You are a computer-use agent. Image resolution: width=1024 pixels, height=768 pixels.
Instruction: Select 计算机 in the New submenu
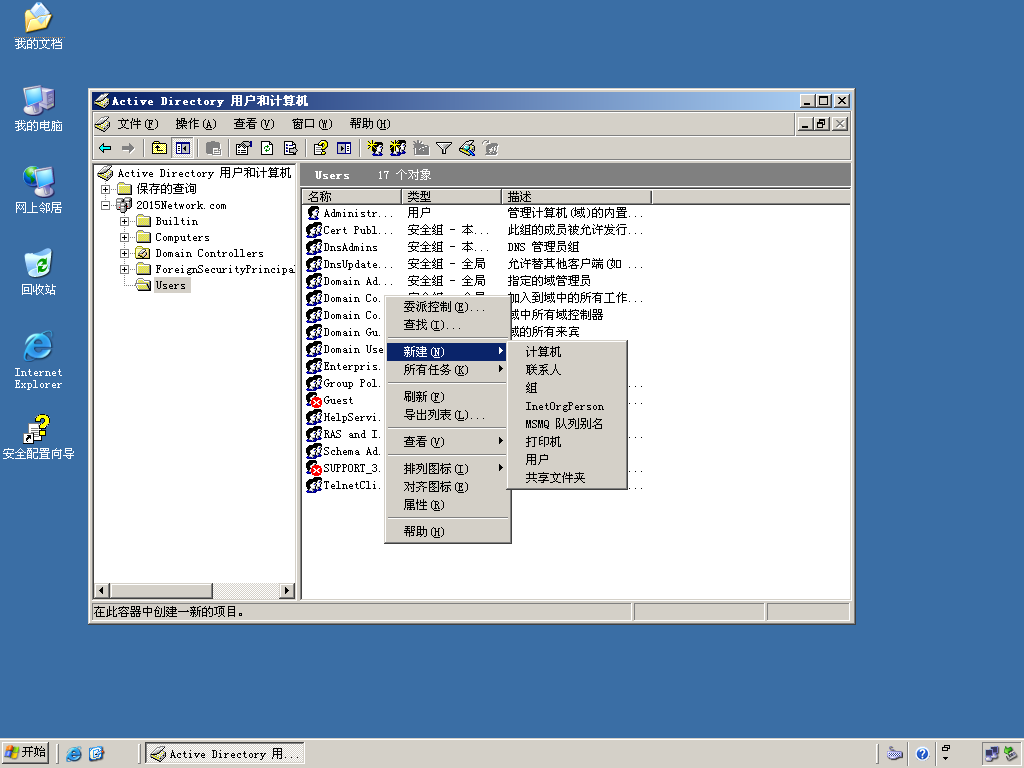[x=567, y=352]
